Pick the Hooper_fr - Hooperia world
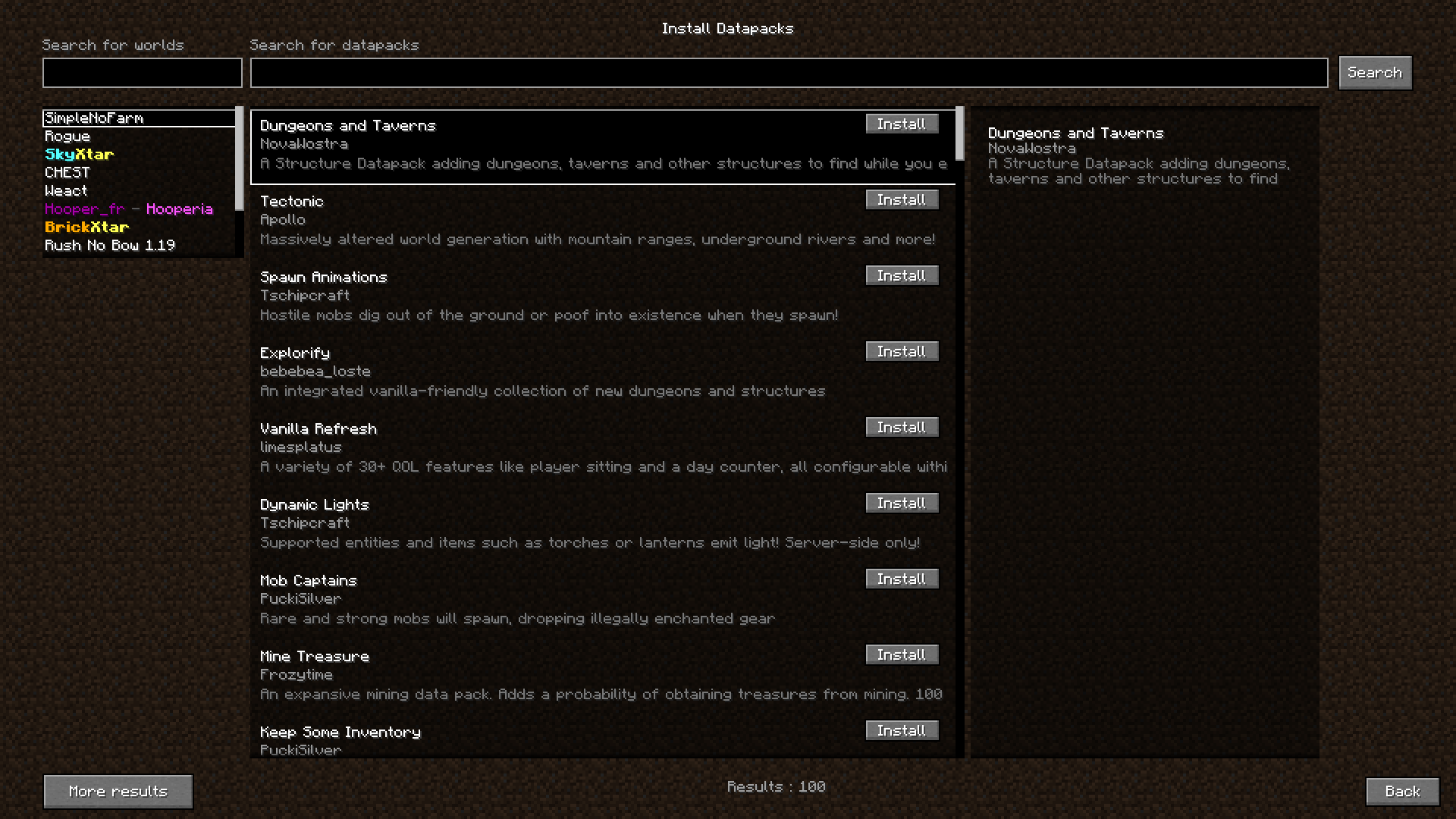1456x819 pixels. tap(129, 209)
